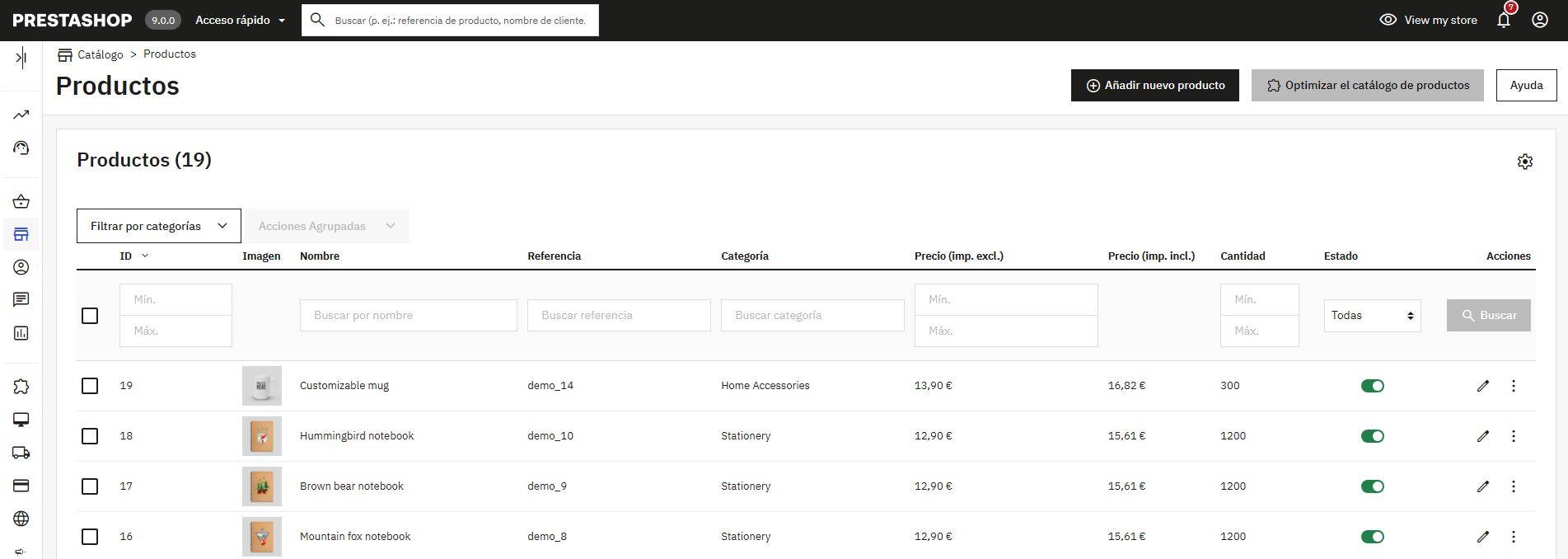Open the Catalog store sidebar icon
This screenshot has width=1568, height=559.
click(x=21, y=234)
